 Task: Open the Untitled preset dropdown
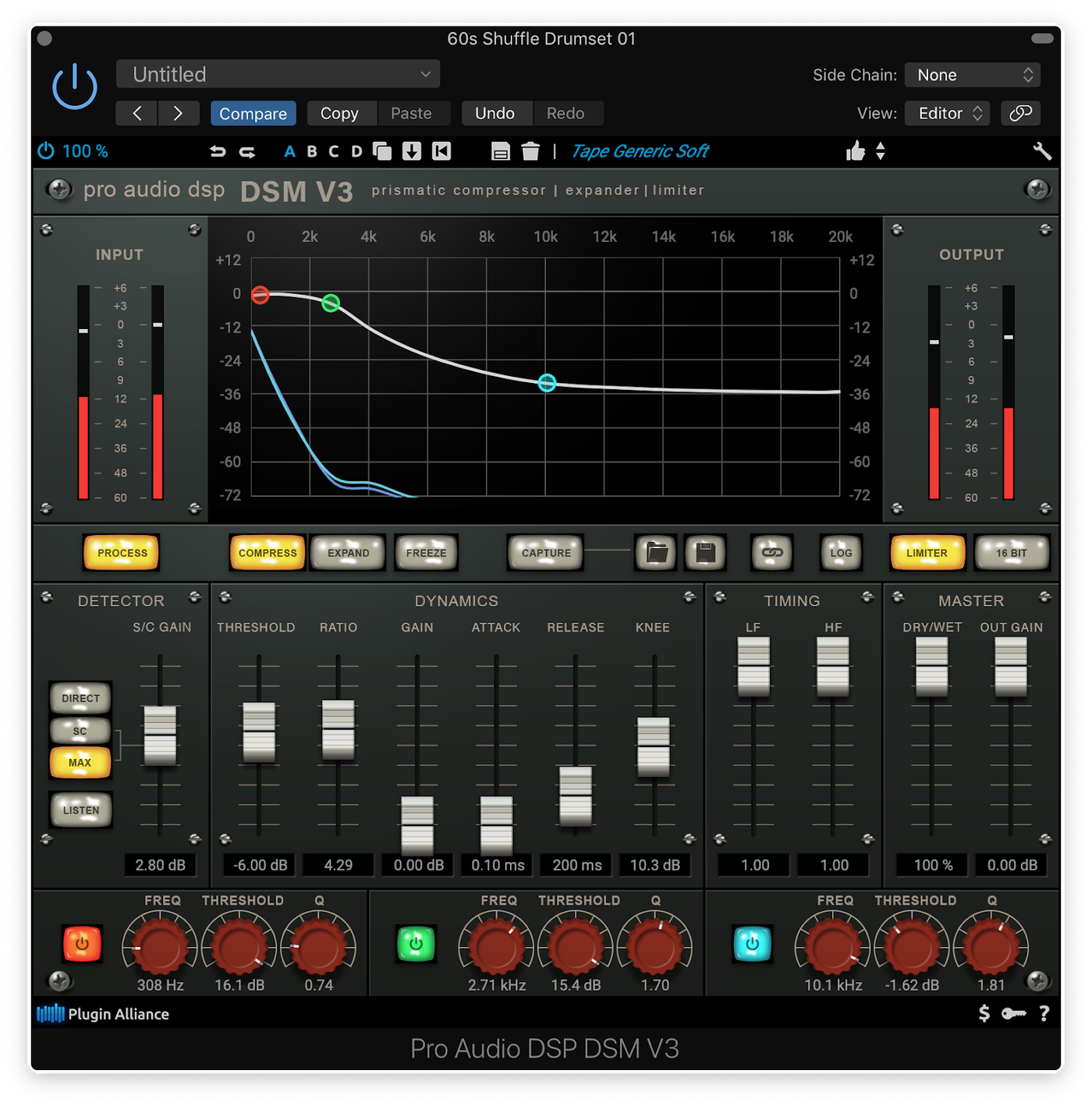pyautogui.click(x=278, y=74)
